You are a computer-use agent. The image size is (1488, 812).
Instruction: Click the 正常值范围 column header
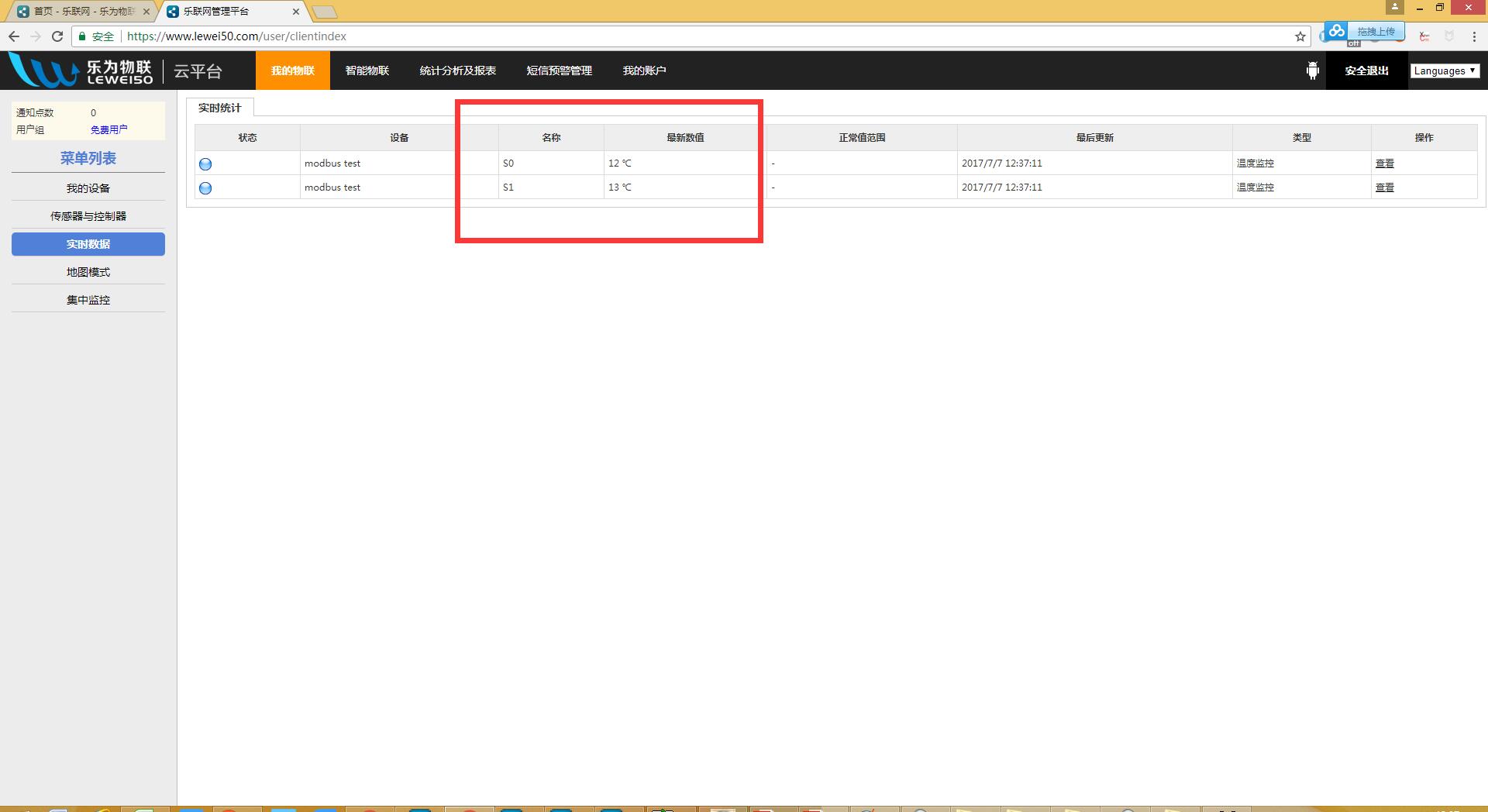click(862, 137)
